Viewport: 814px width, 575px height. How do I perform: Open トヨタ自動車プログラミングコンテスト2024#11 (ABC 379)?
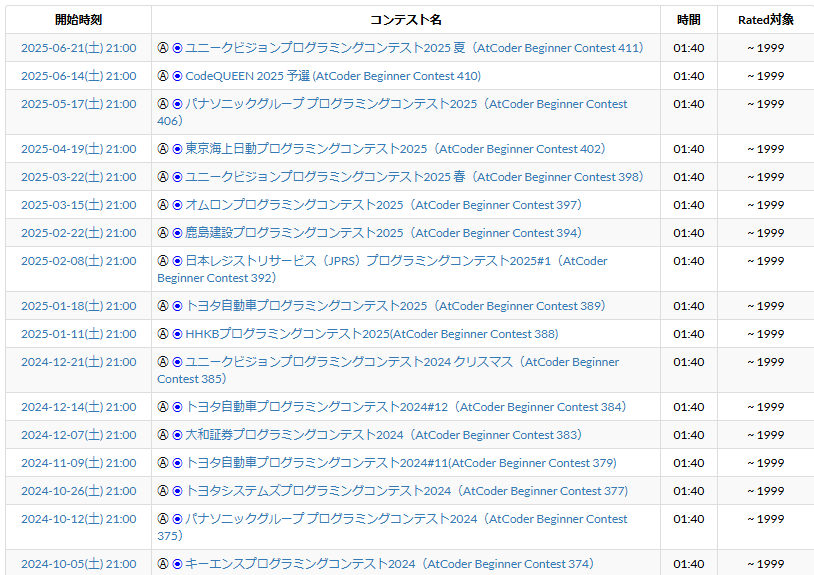coord(401,463)
